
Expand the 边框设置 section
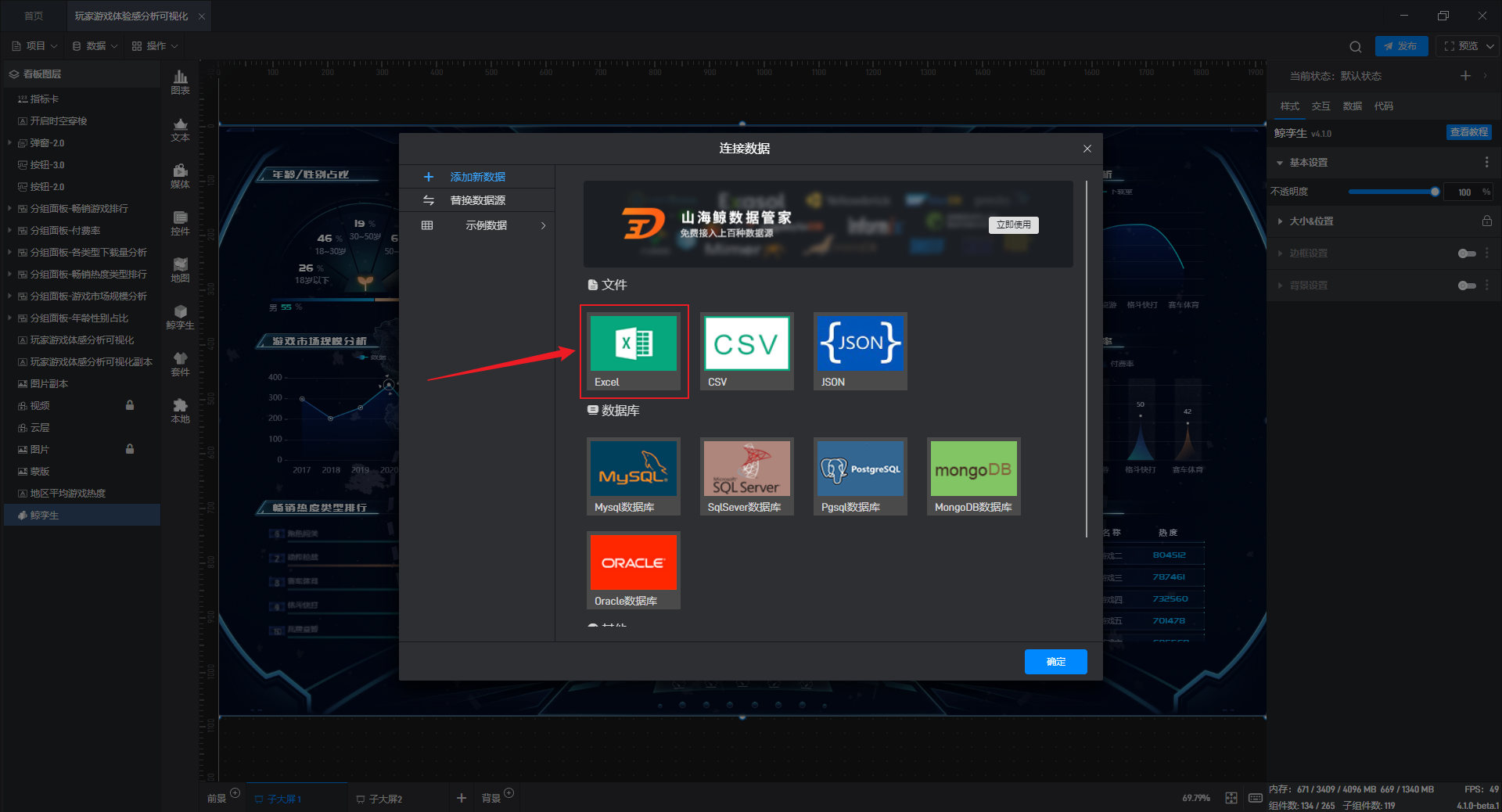coord(1280,253)
